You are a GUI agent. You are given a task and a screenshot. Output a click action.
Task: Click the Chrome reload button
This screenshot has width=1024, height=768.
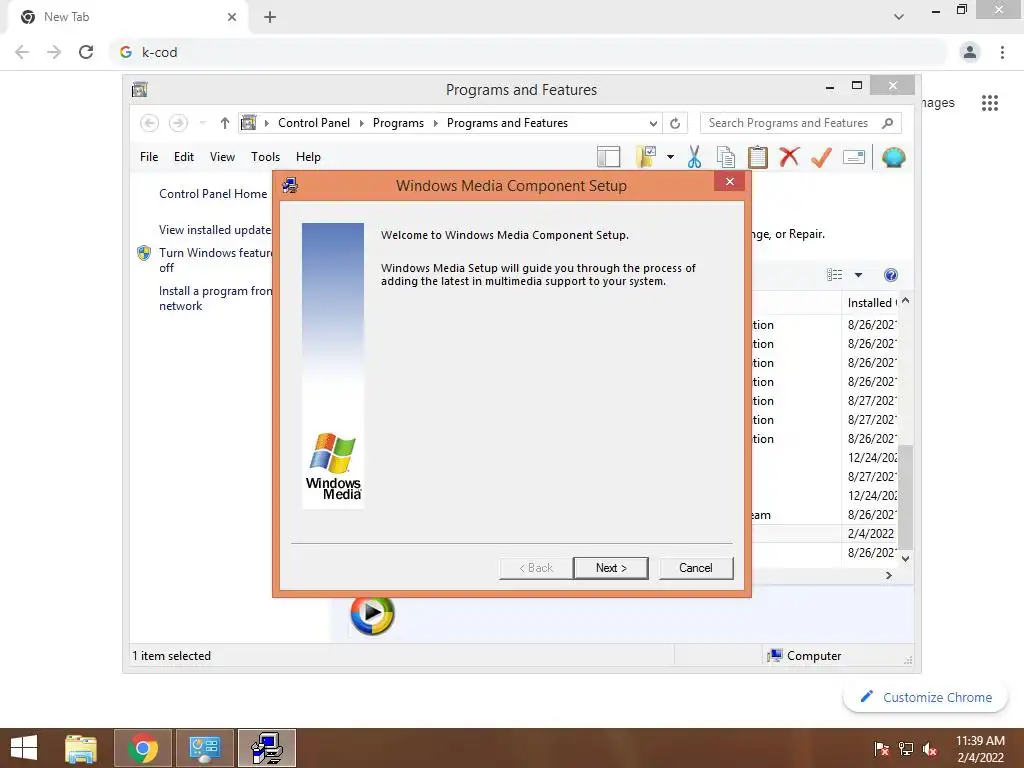(x=86, y=52)
